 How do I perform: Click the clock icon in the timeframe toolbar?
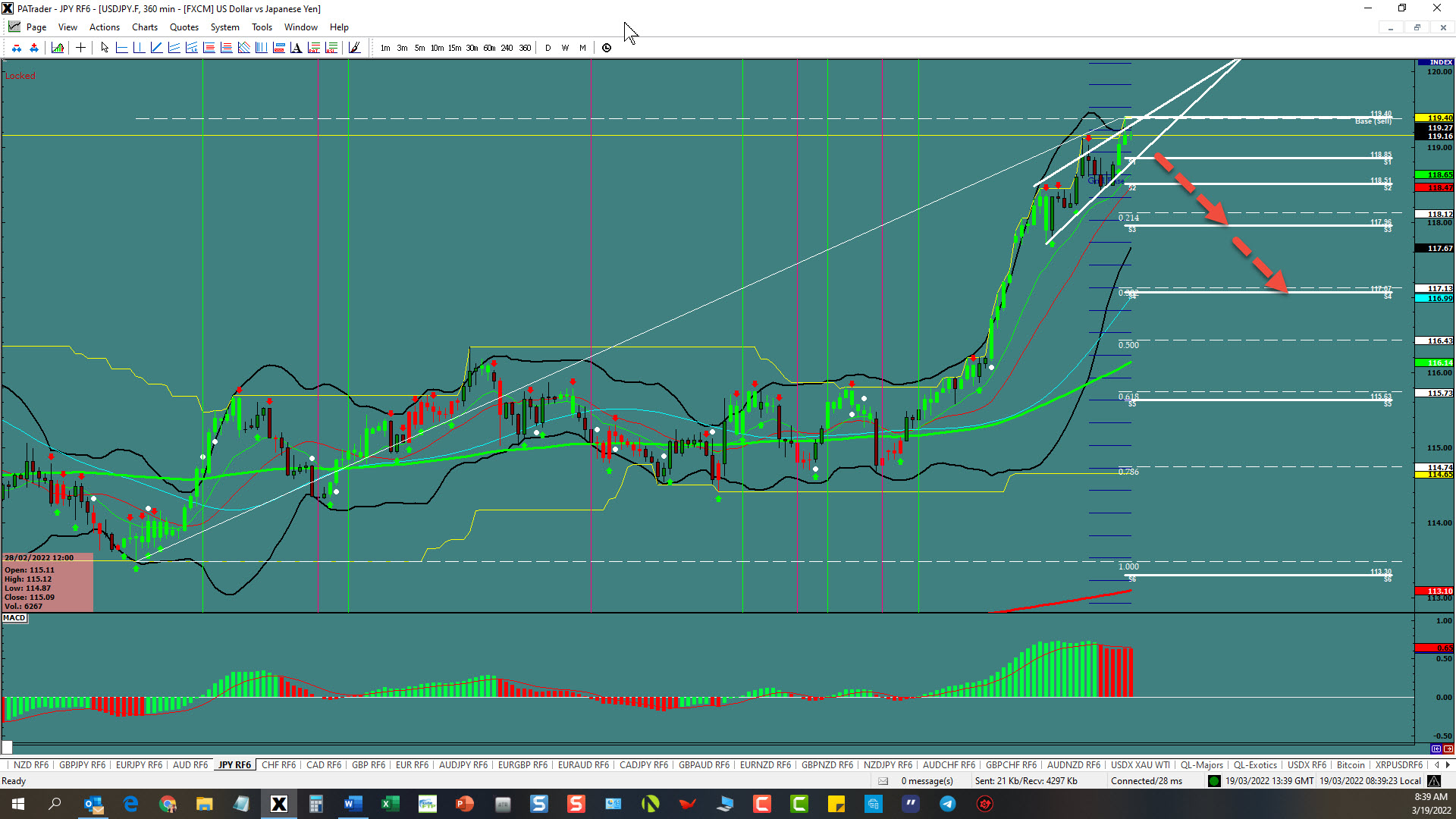(x=607, y=48)
